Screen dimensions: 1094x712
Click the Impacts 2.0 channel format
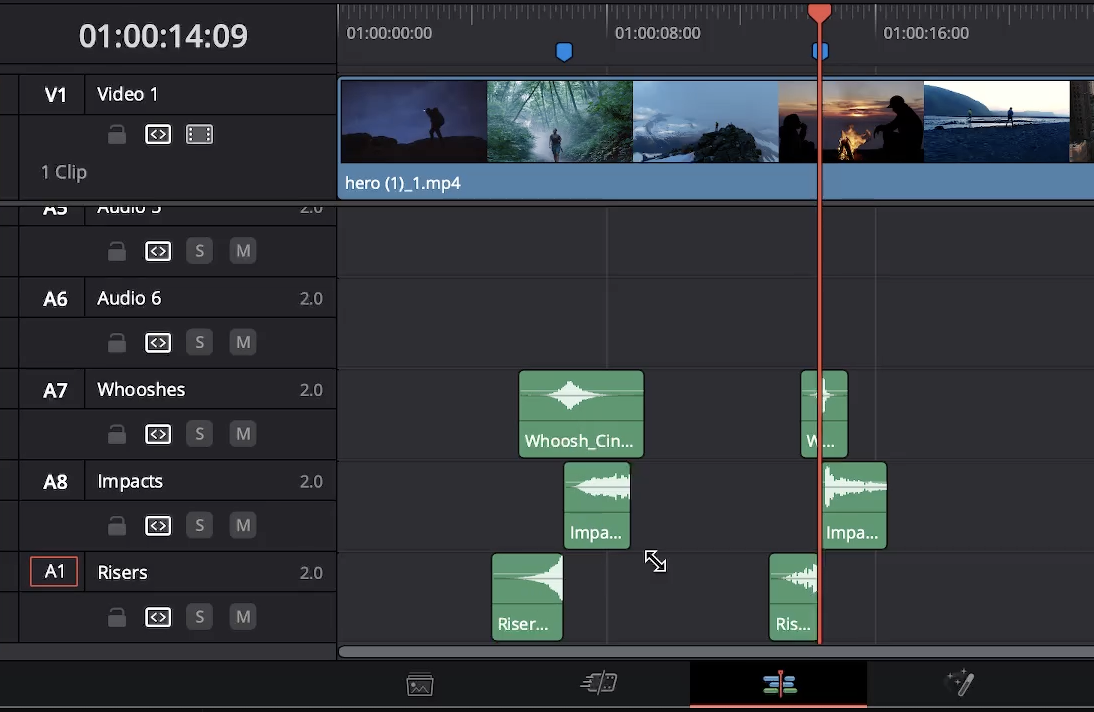pos(311,481)
